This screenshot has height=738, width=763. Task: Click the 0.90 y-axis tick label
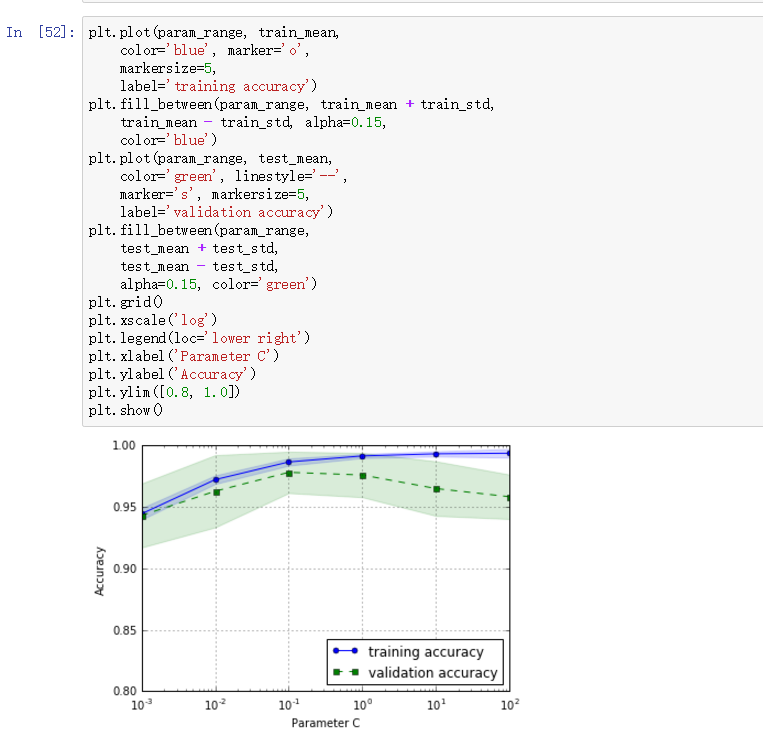124,569
